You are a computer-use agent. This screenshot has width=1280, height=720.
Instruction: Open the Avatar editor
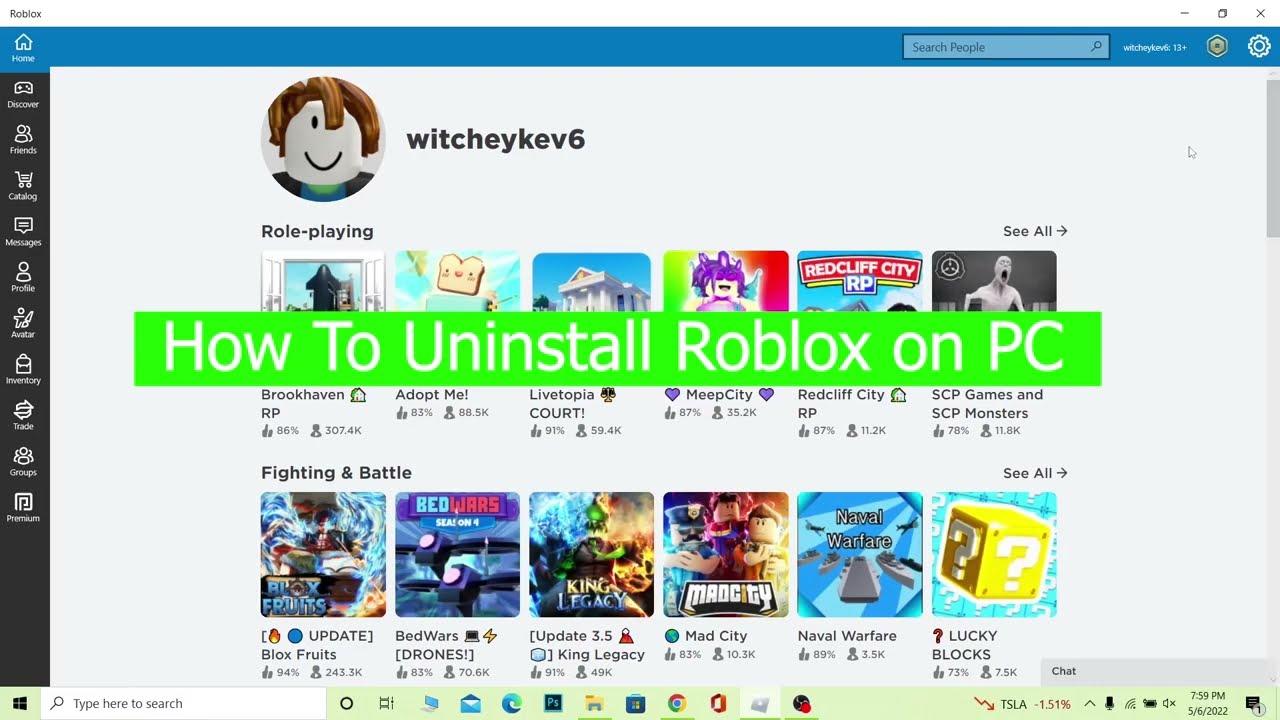pos(23,324)
